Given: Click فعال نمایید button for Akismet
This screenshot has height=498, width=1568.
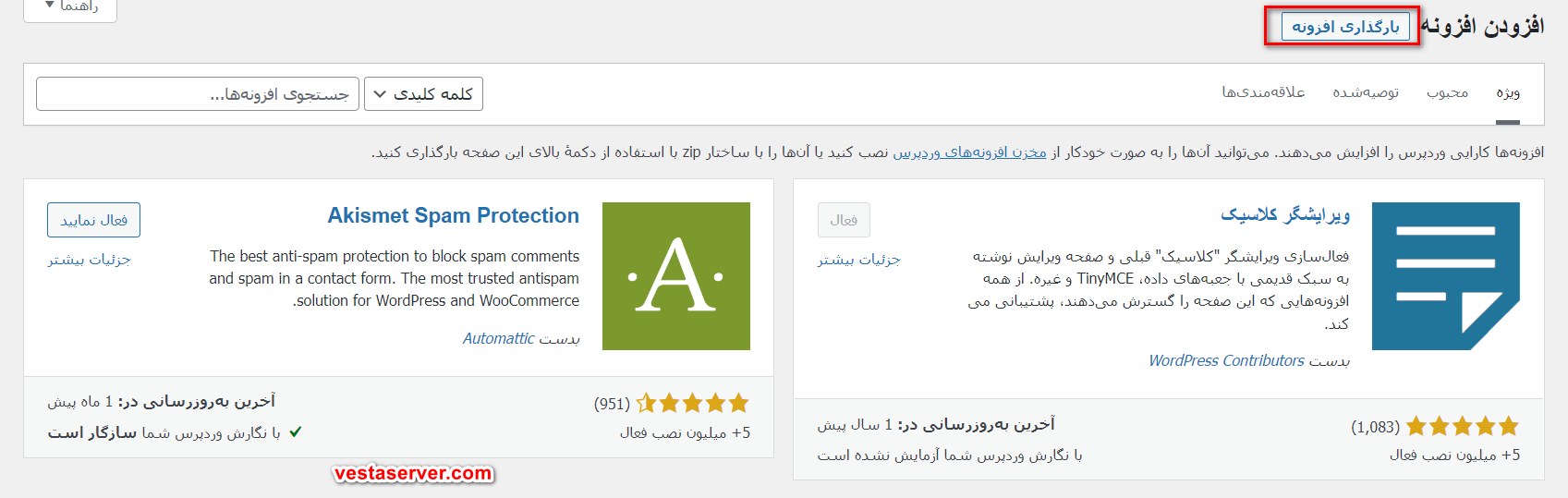Looking at the screenshot, I should coord(93,220).
